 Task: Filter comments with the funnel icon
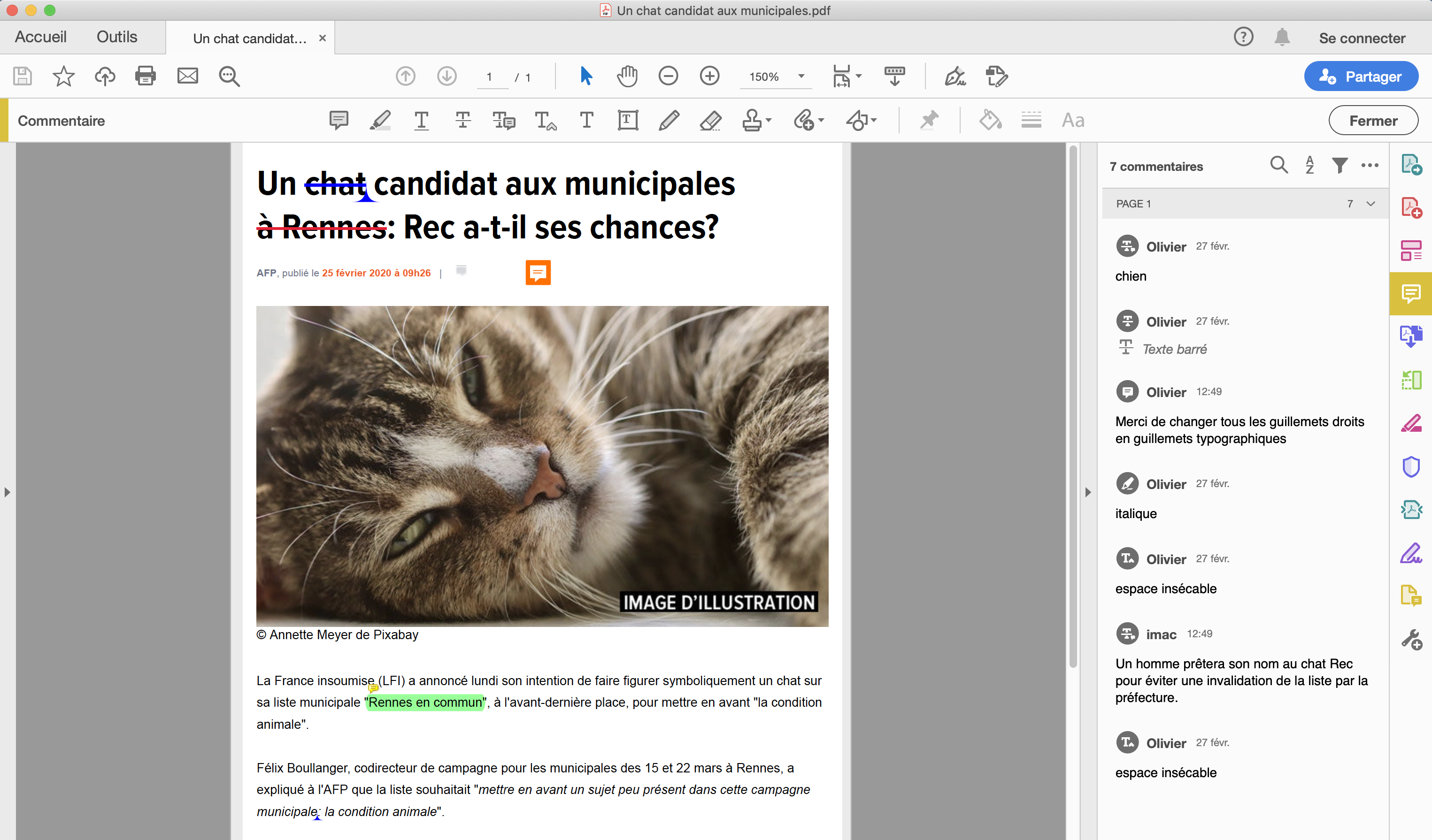click(1340, 165)
